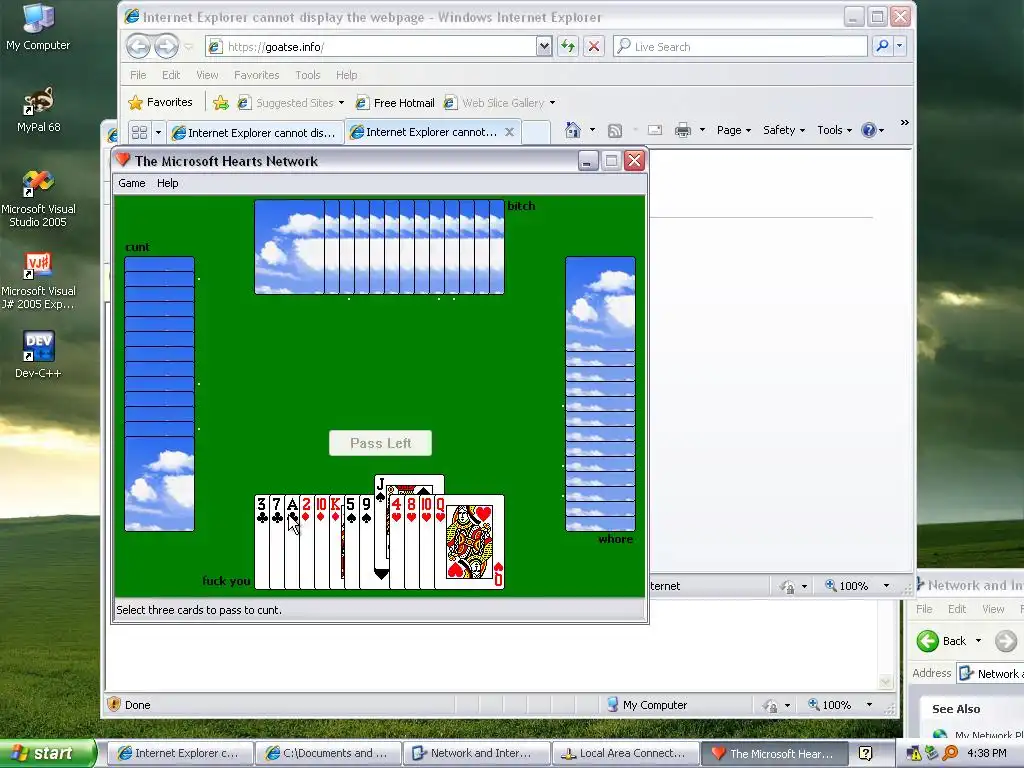
Task: Click the IE Back arrow button
Action: [138, 46]
